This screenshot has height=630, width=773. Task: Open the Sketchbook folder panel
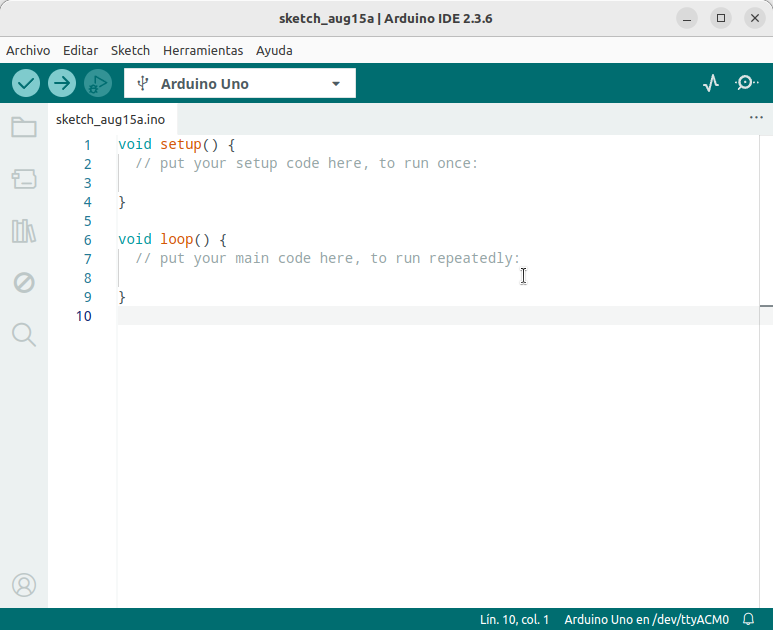(x=24, y=127)
